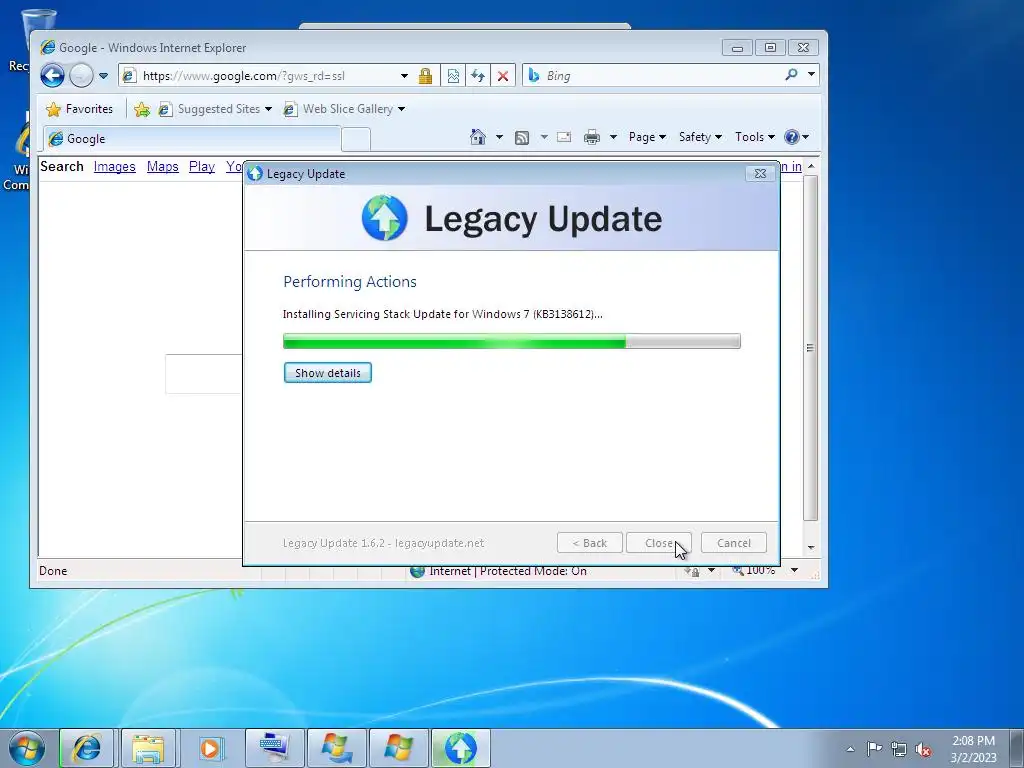Open the Suggested Sites dropdown
Viewport: 1024px width, 768px height.
tap(215, 109)
